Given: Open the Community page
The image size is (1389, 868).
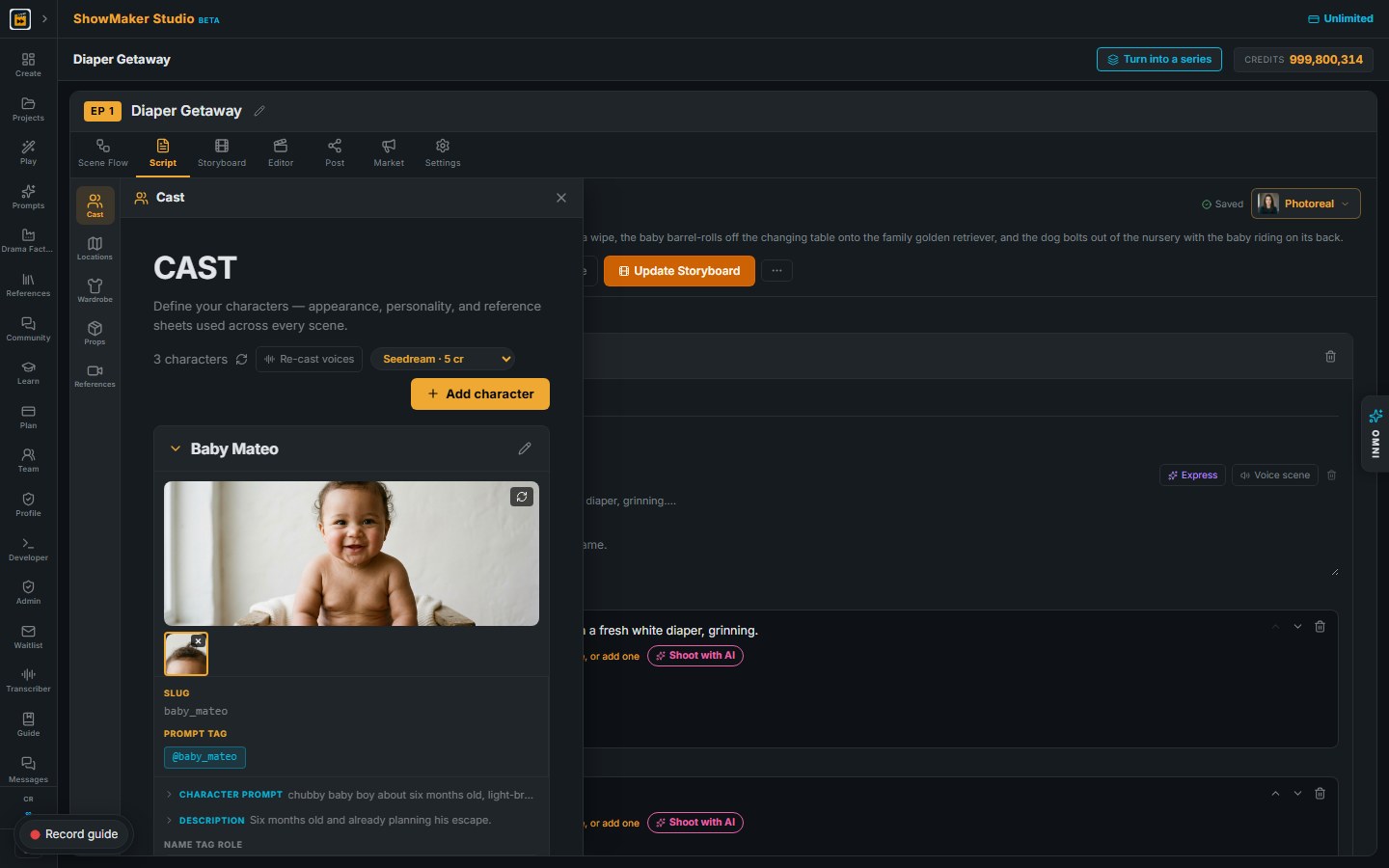Looking at the screenshot, I should pyautogui.click(x=28, y=329).
